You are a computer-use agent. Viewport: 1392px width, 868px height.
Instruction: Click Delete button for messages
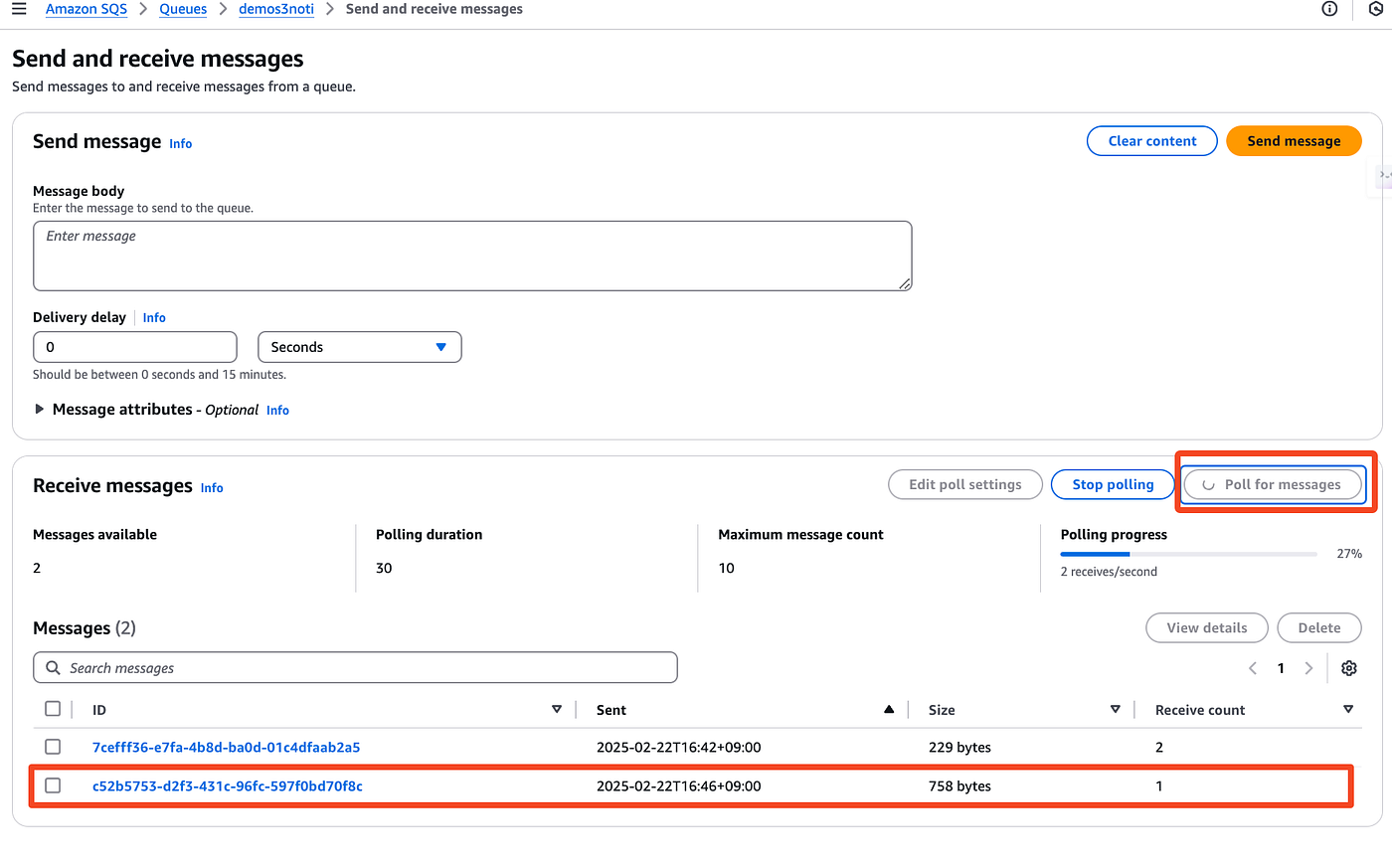pyautogui.click(x=1319, y=628)
